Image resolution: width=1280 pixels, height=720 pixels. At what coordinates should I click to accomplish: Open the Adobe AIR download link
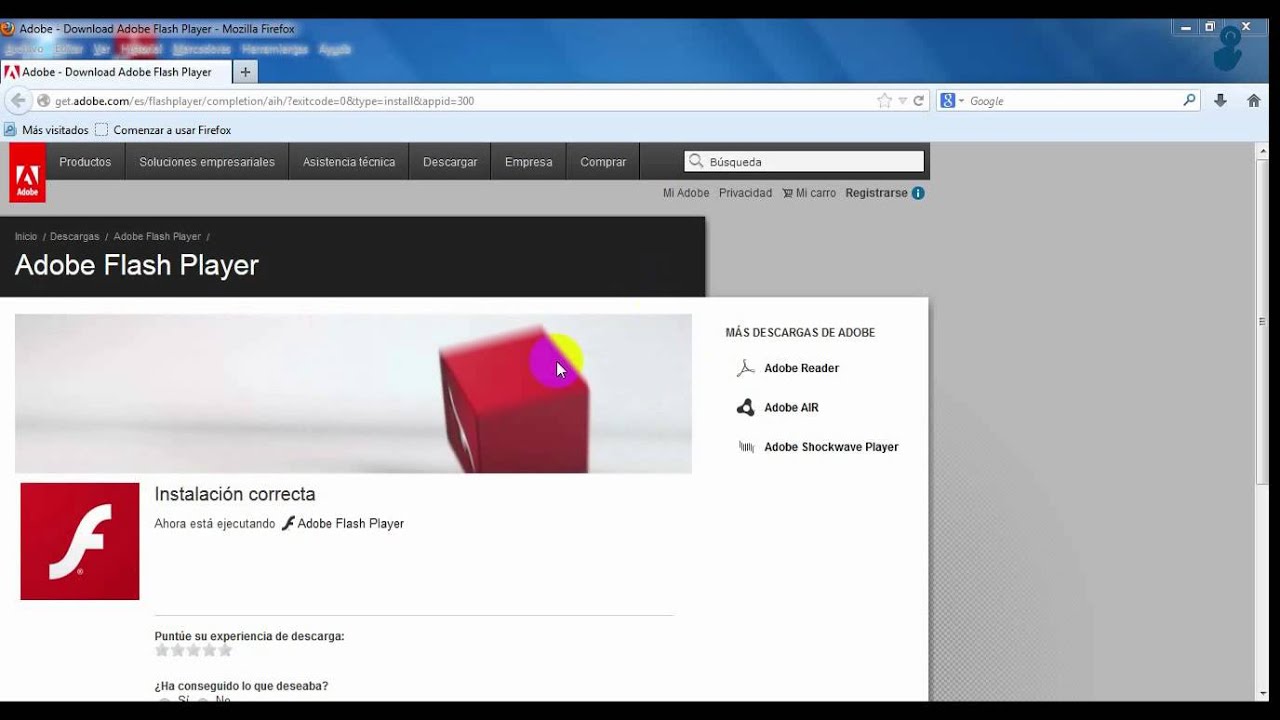click(x=791, y=407)
